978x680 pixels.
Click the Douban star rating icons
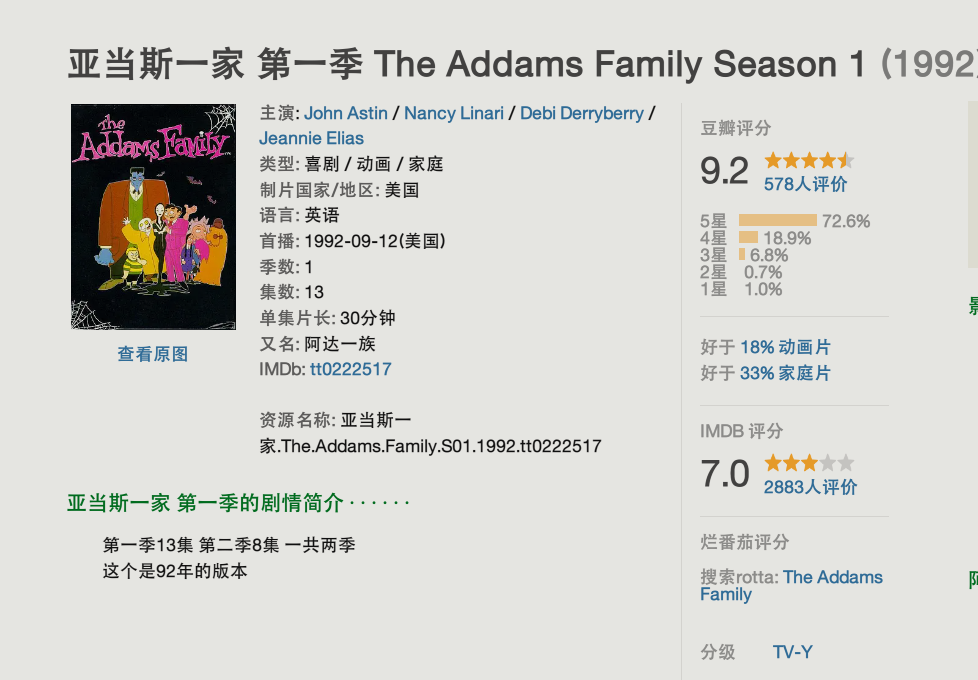tap(808, 160)
